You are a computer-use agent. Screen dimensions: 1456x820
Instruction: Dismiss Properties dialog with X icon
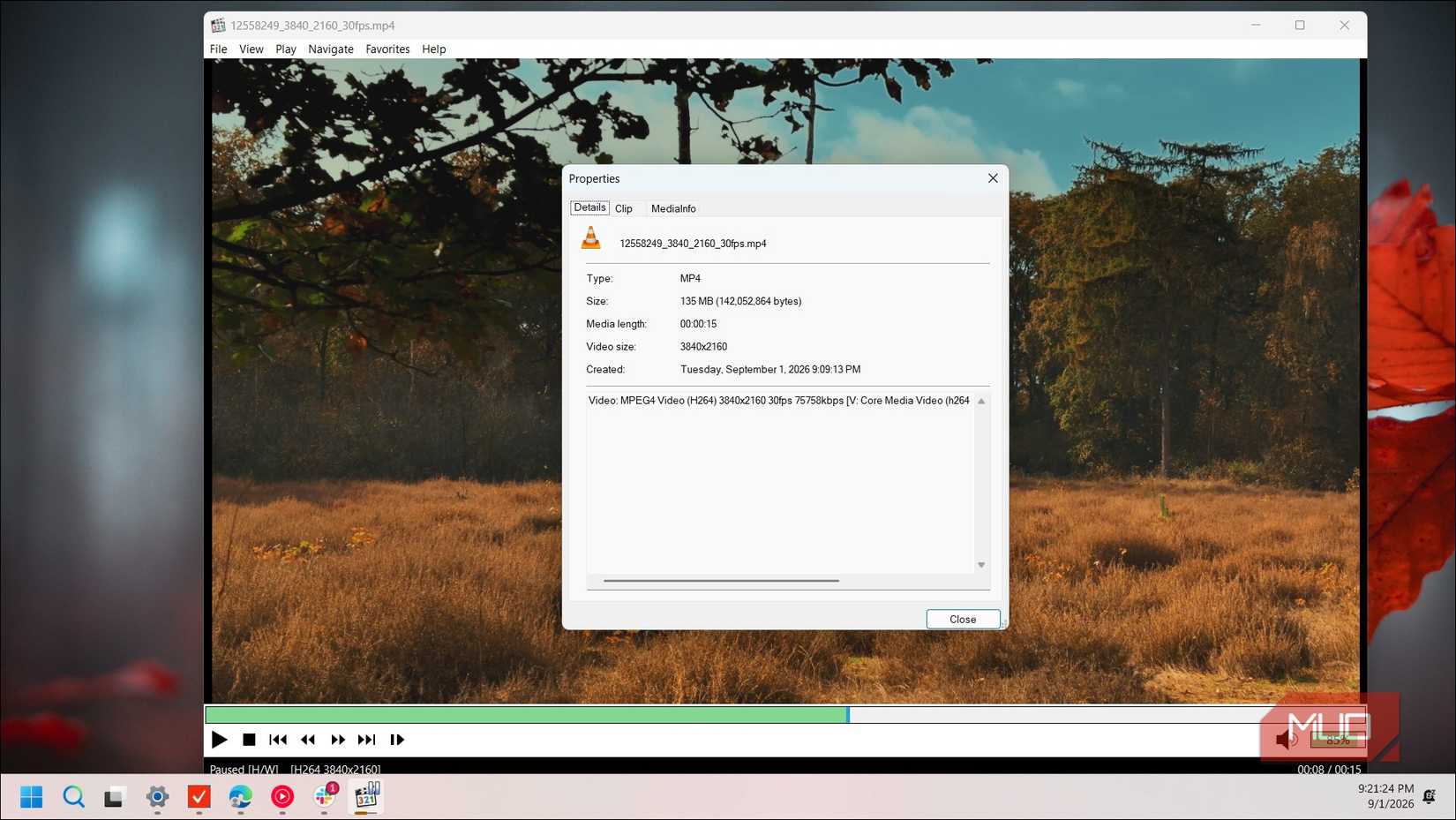pyautogui.click(x=993, y=178)
